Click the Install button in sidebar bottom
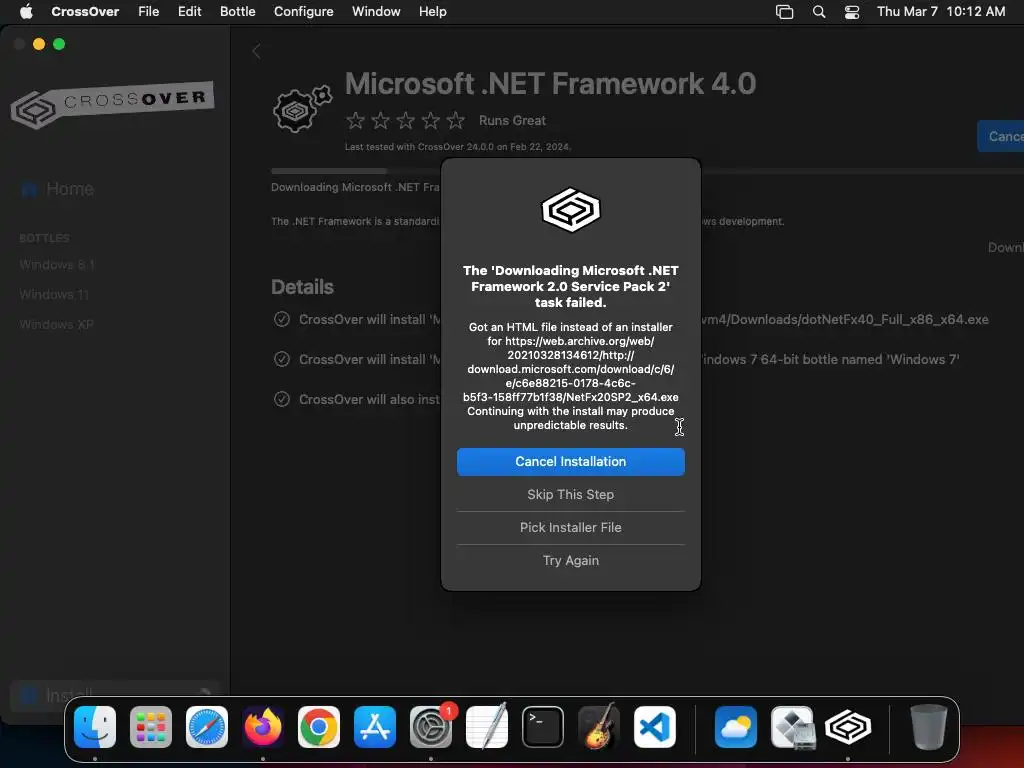This screenshot has height=768, width=1024. [x=114, y=696]
